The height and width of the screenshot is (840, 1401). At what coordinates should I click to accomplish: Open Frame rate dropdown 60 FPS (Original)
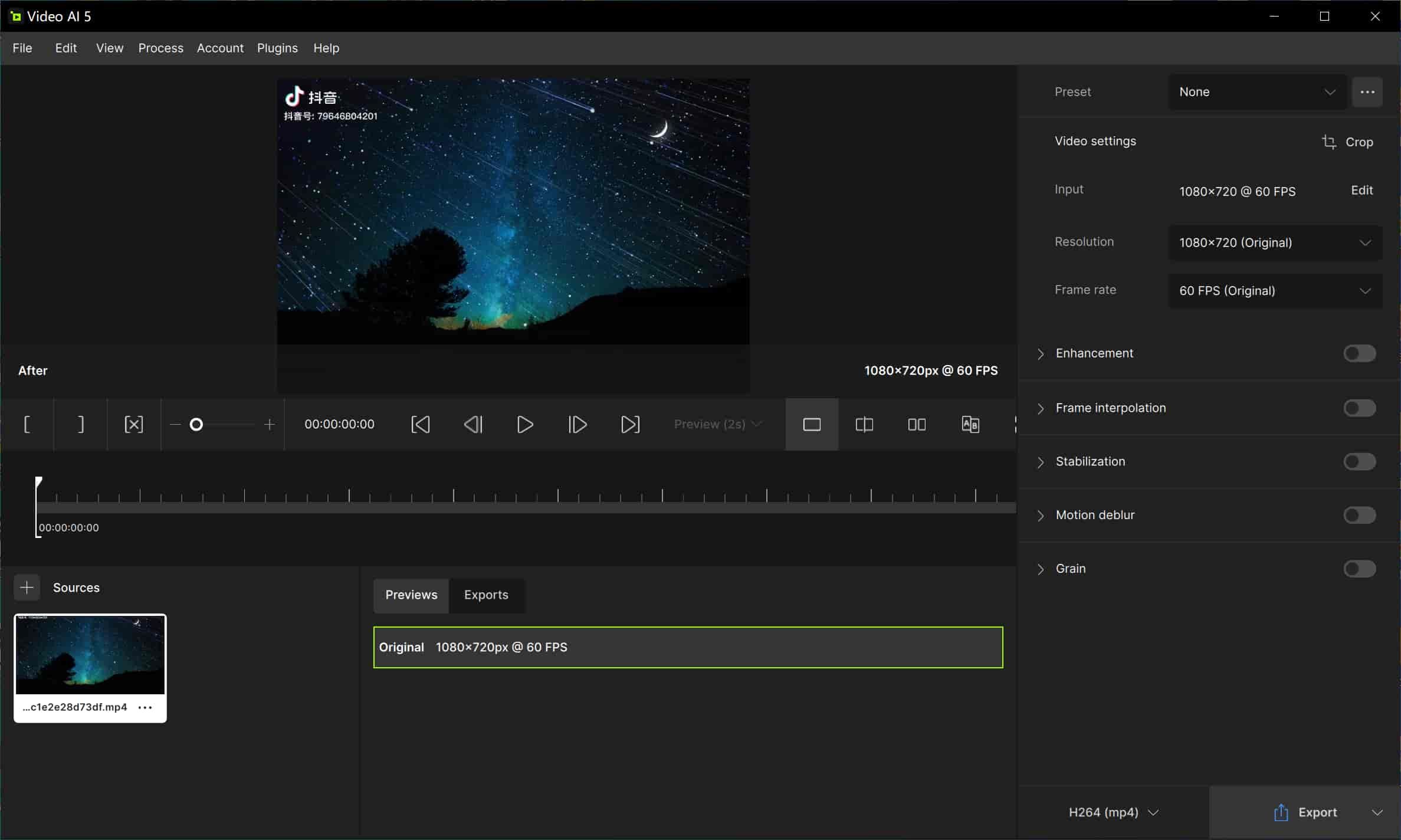(1275, 291)
